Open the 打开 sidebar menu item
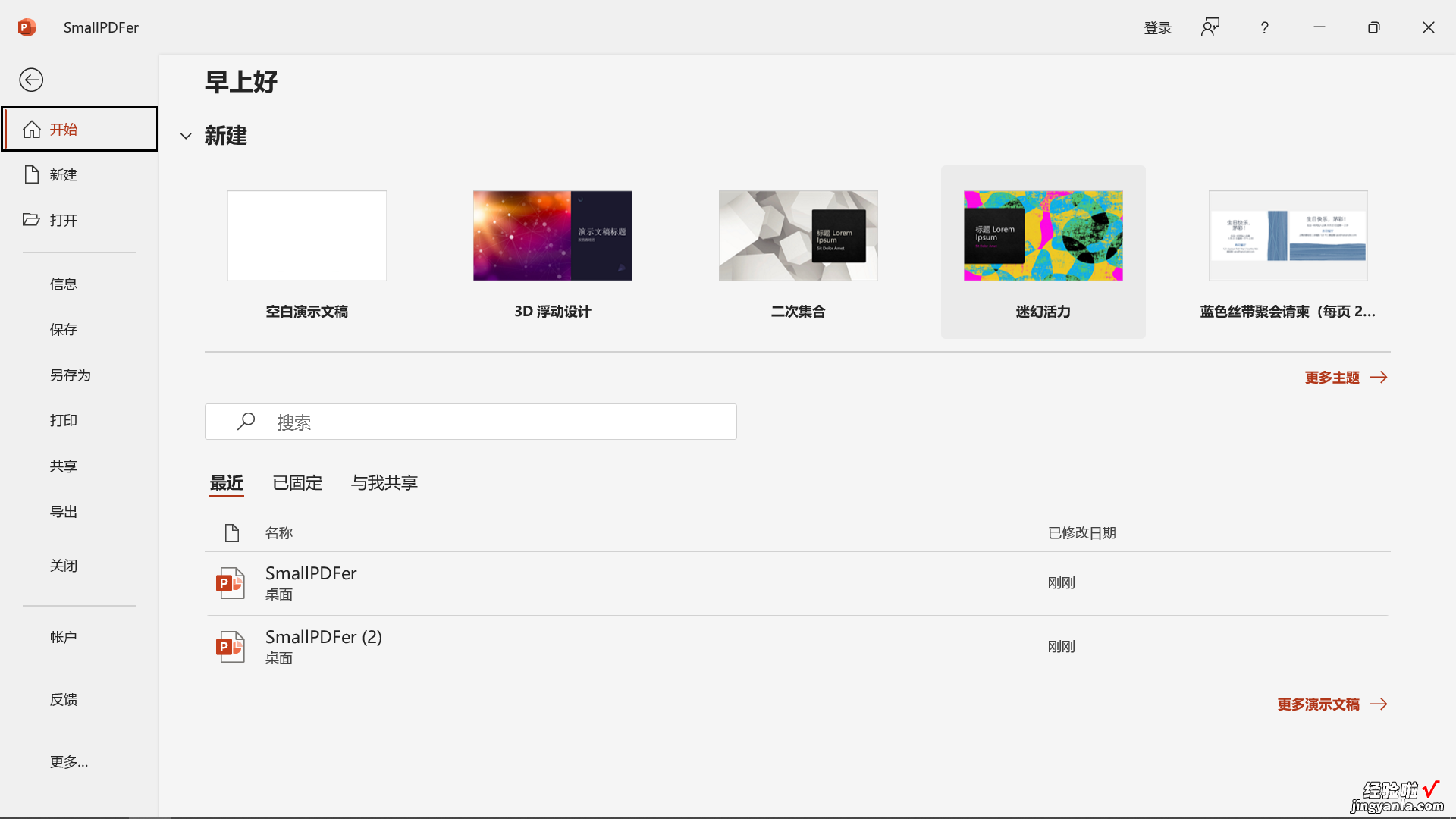This screenshot has width=1456, height=819. point(79,219)
